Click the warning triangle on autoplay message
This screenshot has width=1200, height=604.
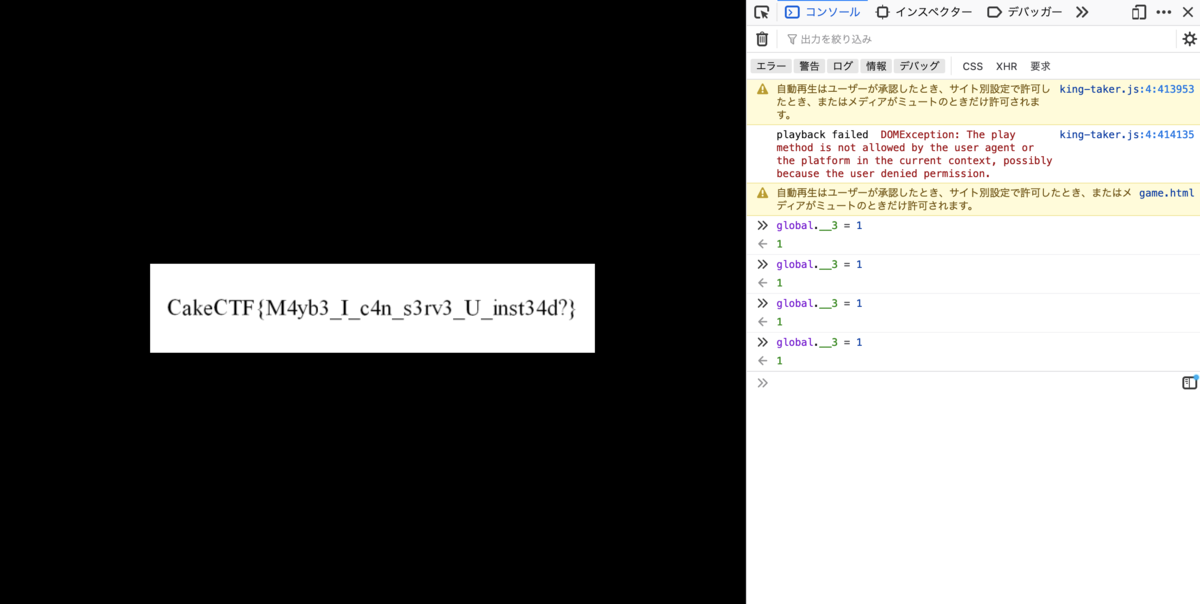761,88
